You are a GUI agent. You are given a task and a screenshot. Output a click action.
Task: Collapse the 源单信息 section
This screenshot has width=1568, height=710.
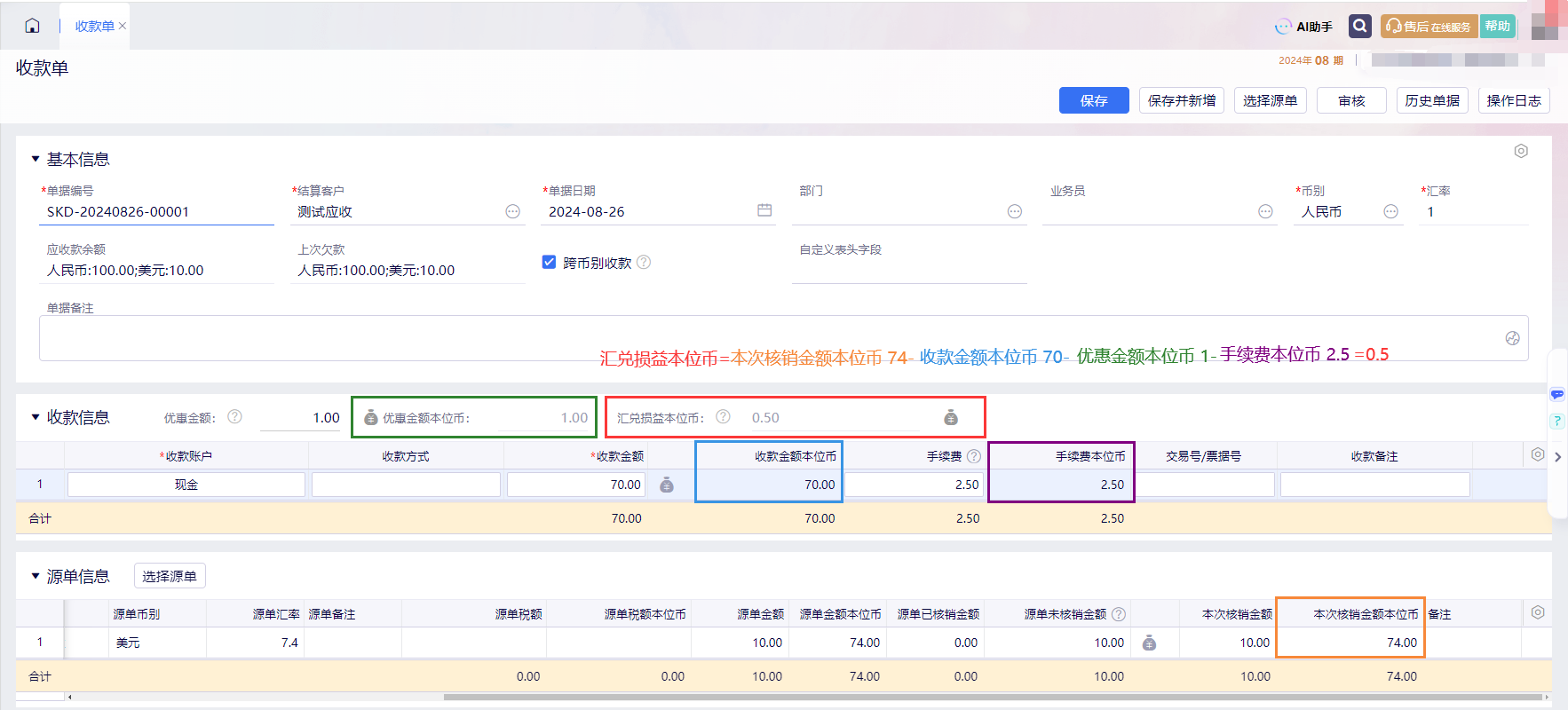point(36,576)
